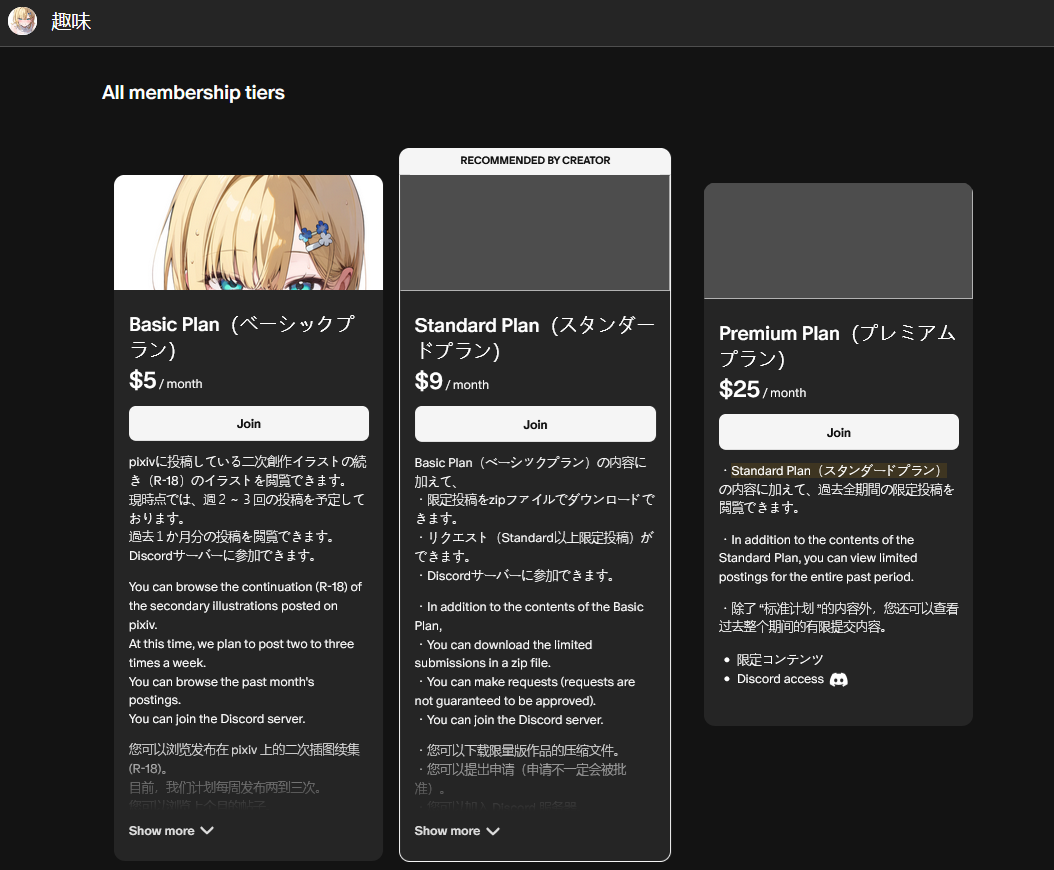
Task: Click the Chinese description paragraph in Premium Plan
Action: coord(838,617)
